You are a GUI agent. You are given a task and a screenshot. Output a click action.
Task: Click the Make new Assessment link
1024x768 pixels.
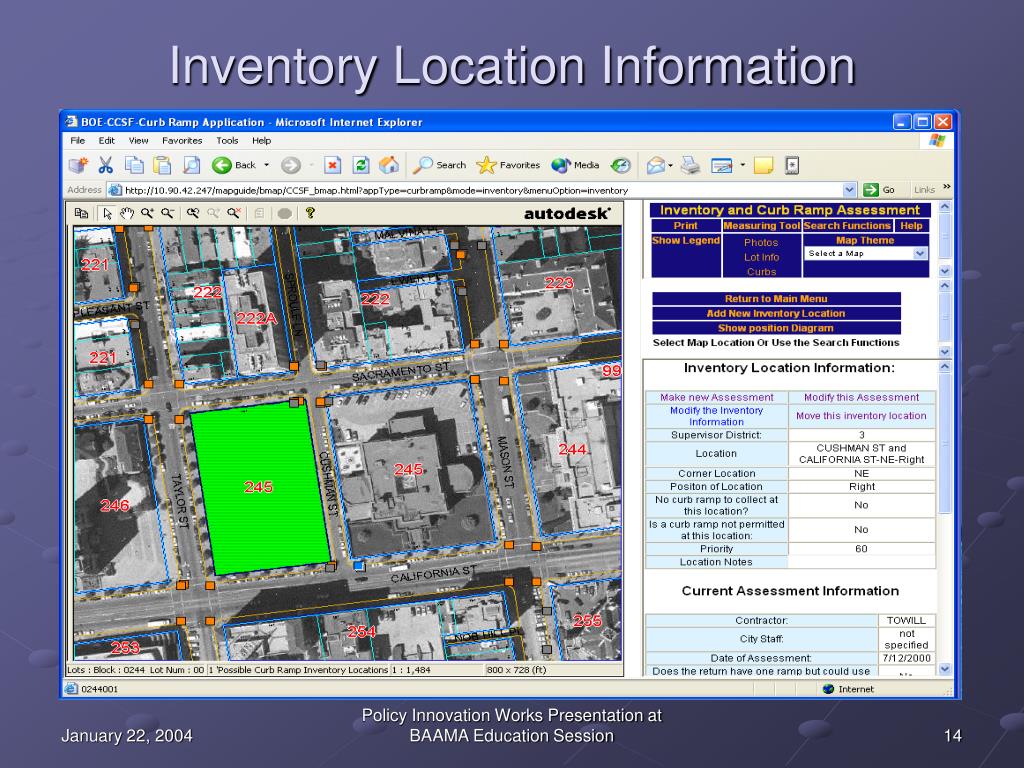tap(716, 397)
